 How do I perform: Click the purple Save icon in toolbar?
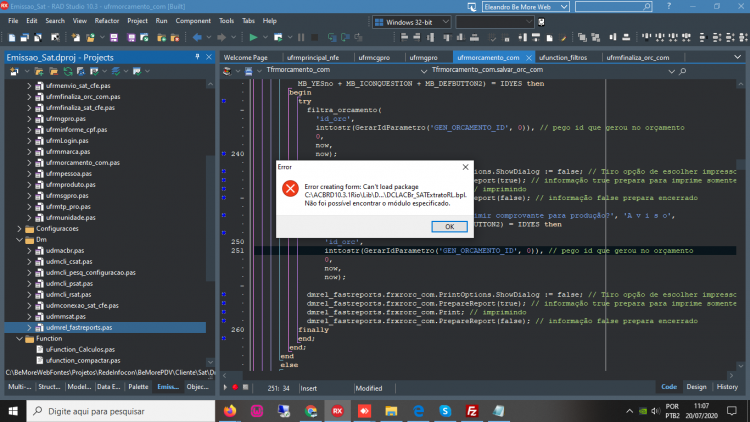click(x=114, y=37)
